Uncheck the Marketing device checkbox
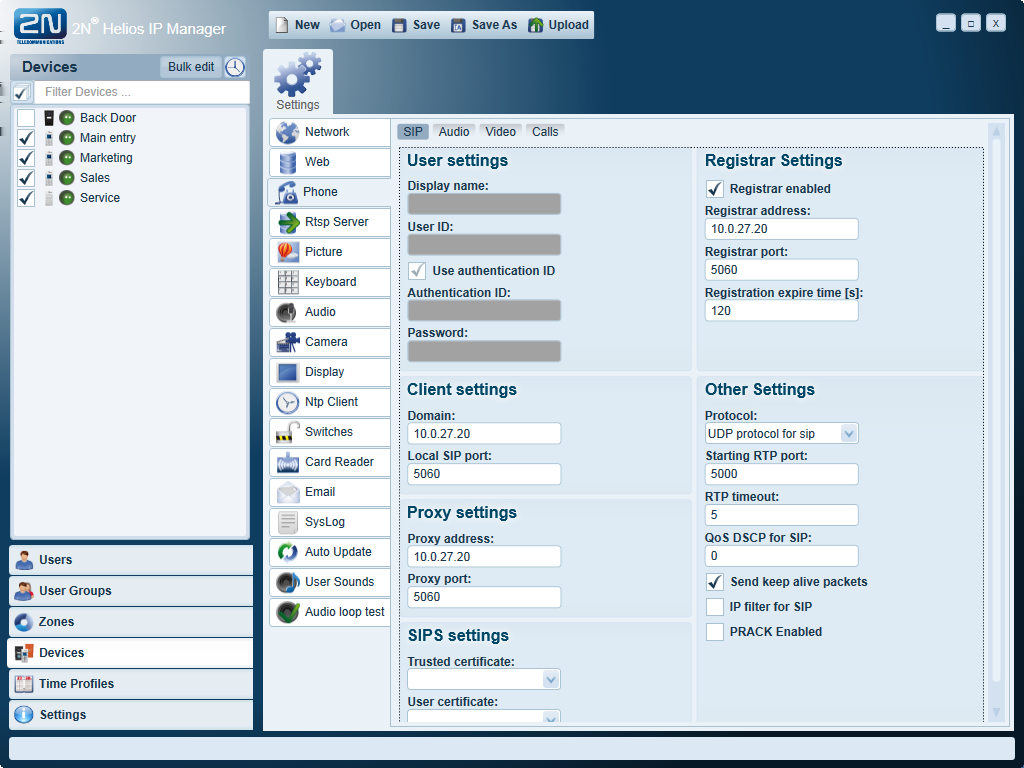This screenshot has height=768, width=1024. point(26,158)
